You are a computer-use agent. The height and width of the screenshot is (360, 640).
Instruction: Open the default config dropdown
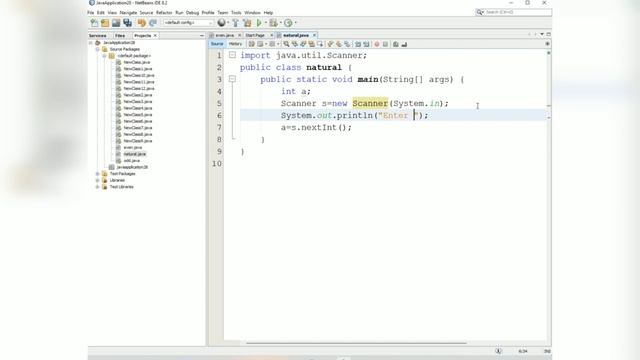pyautogui.click(x=188, y=23)
